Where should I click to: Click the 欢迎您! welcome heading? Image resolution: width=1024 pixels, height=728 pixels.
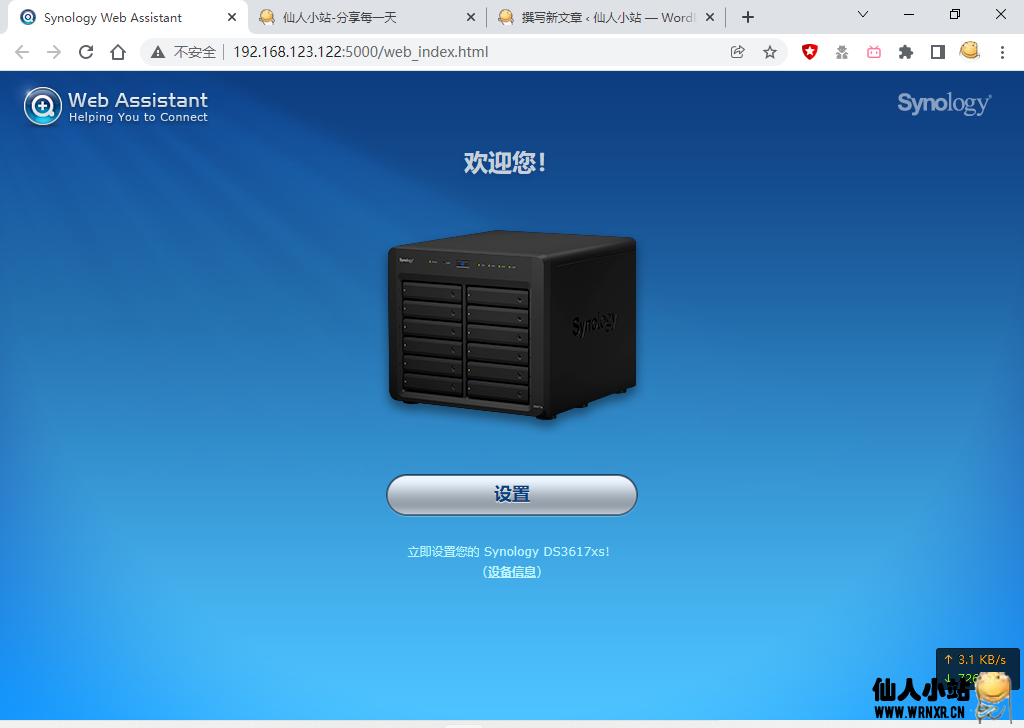[505, 163]
